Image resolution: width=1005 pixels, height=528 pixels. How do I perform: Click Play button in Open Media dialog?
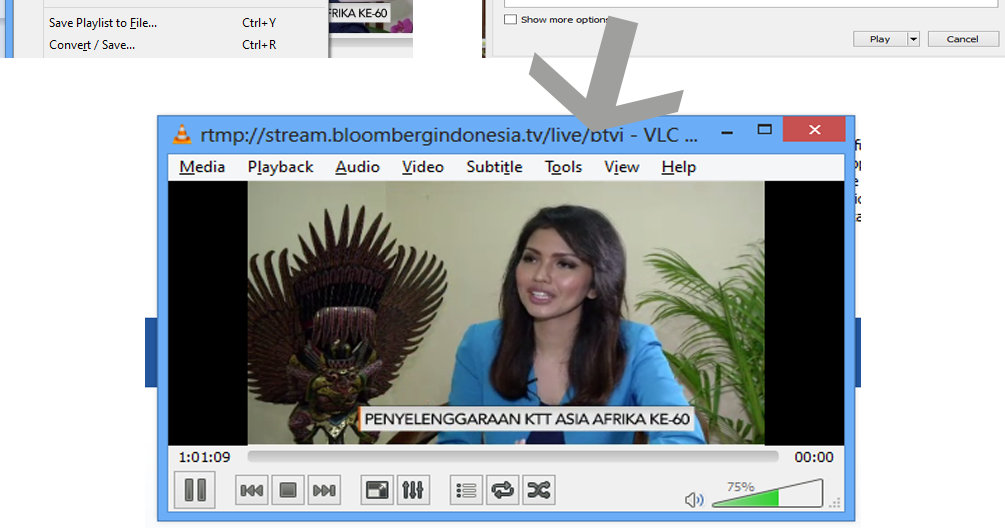click(879, 39)
